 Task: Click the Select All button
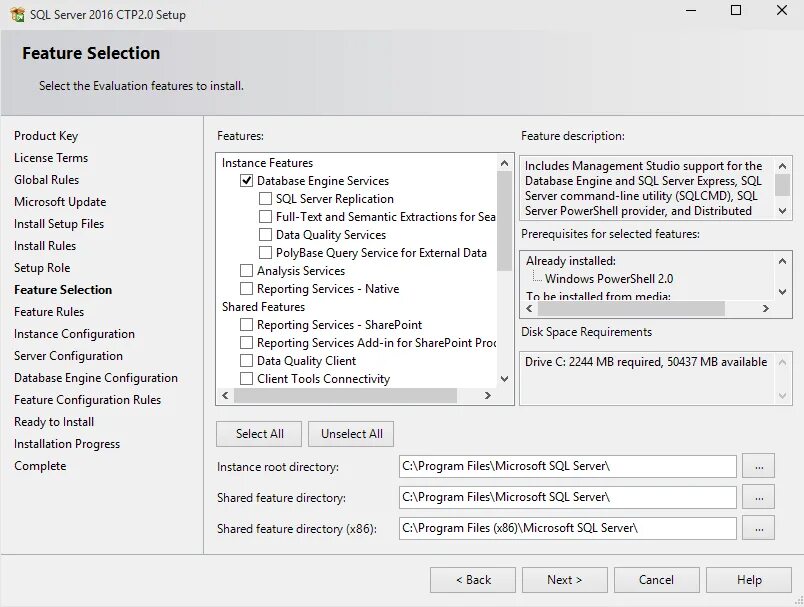click(x=259, y=434)
